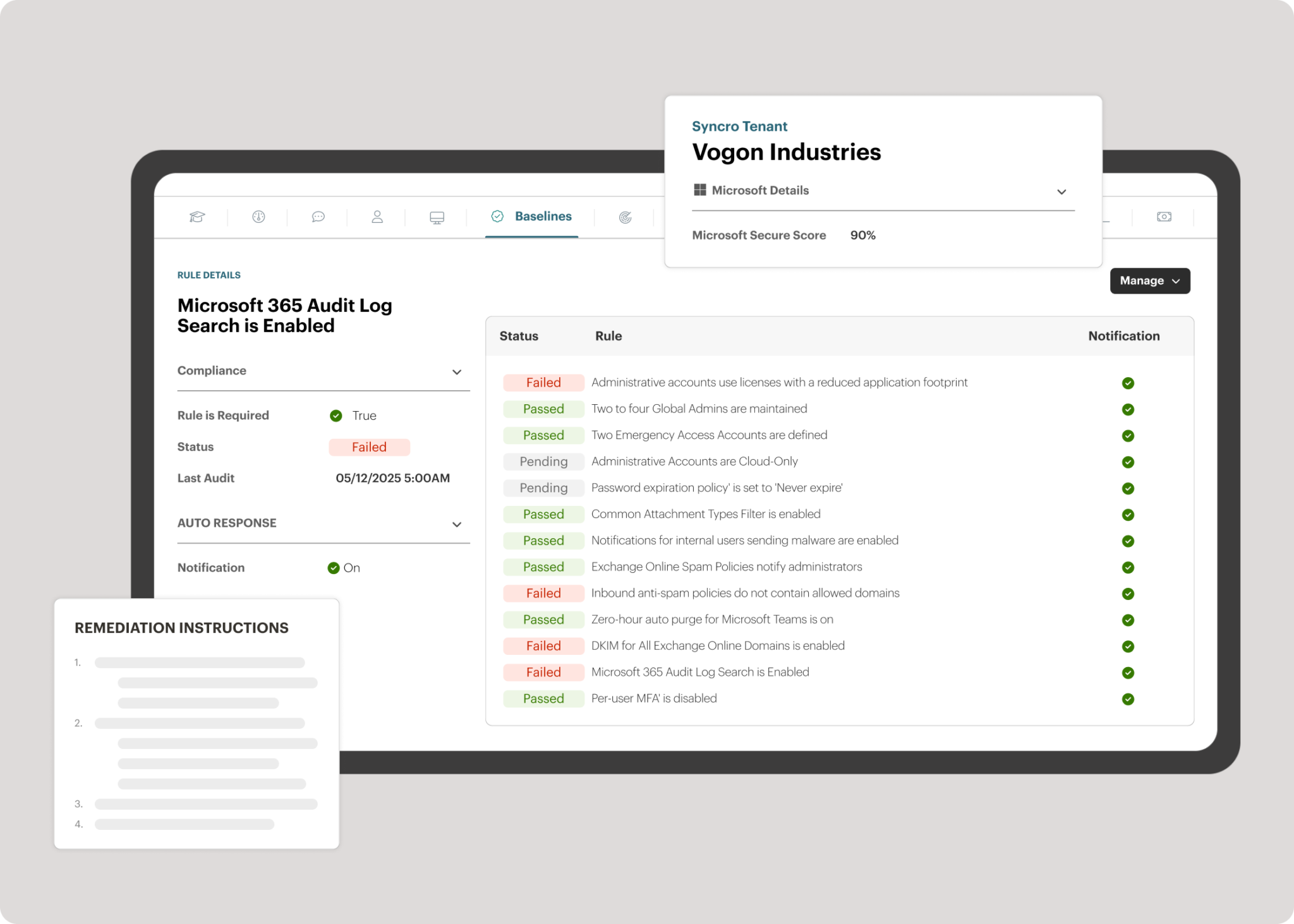Click the 90% Secure Score value
Screen dimensions: 1294x924
point(863,235)
